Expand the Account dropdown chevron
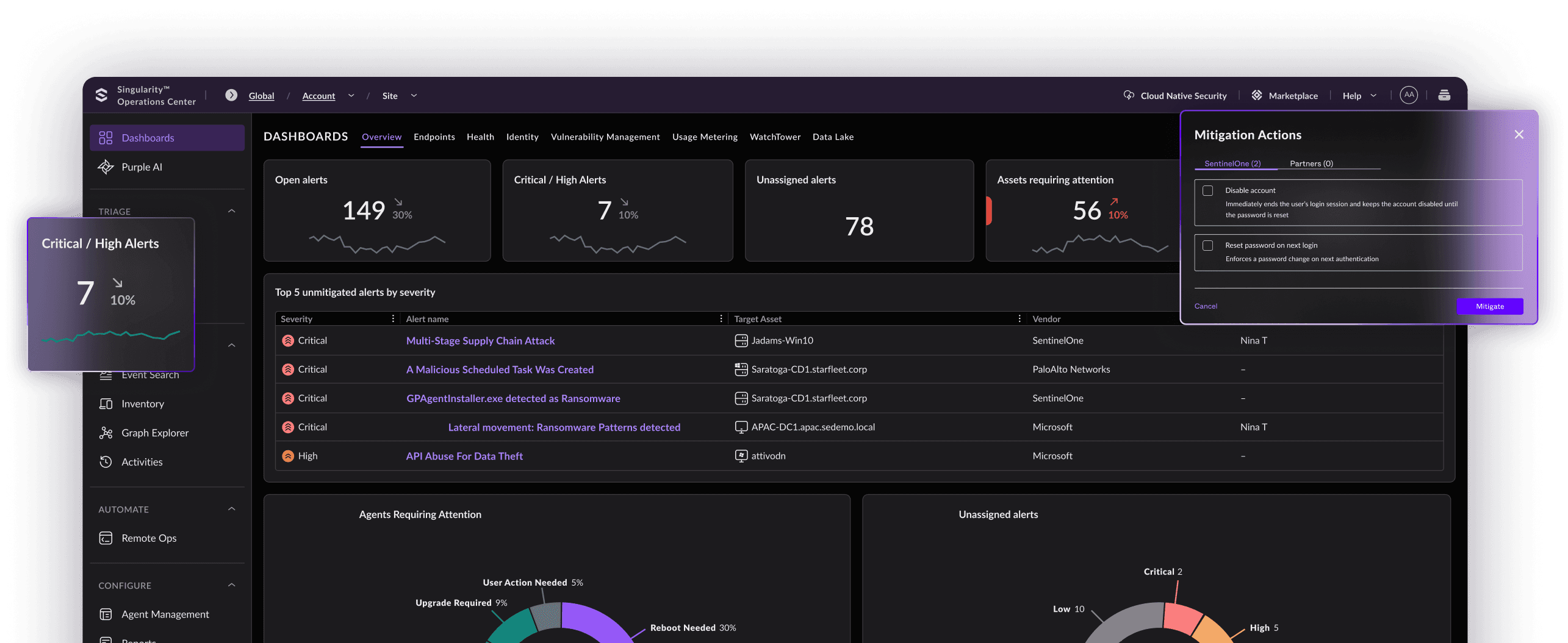The height and width of the screenshot is (643, 1568). click(x=351, y=96)
